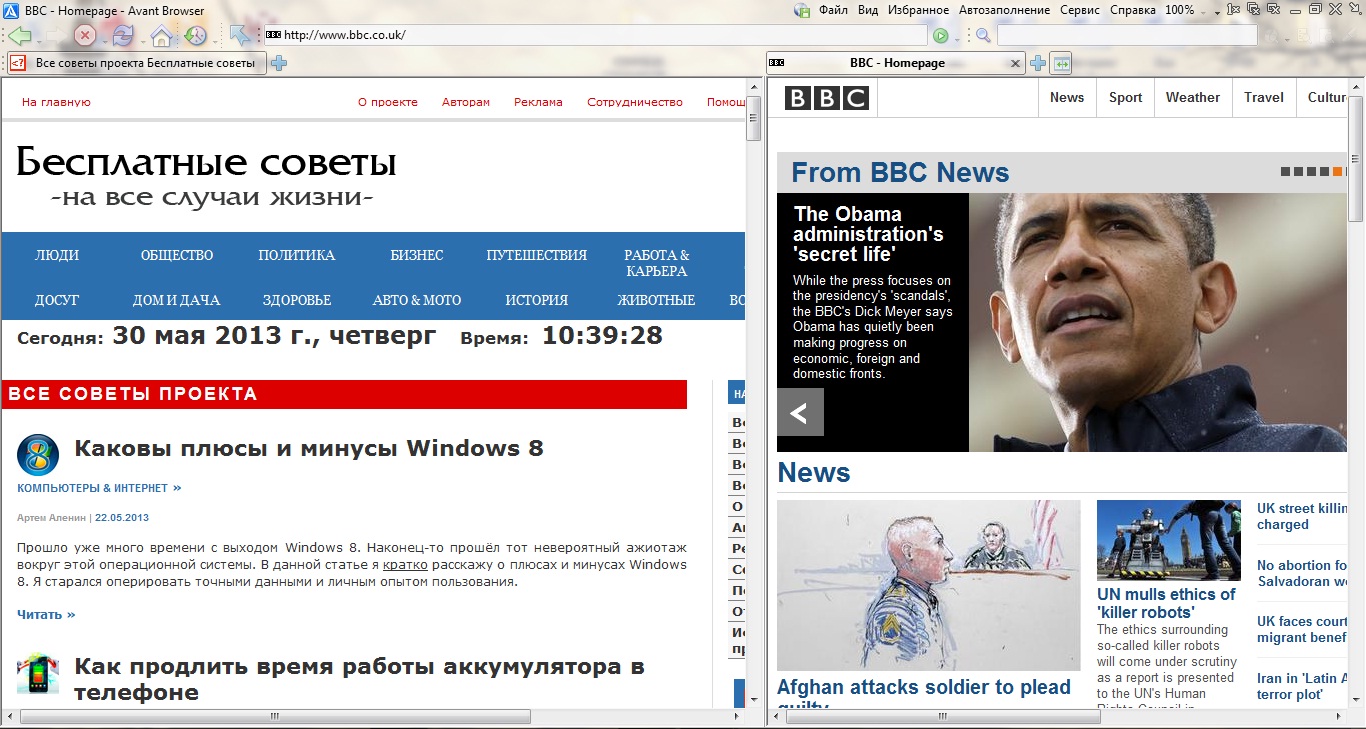Viewport: 1366px width, 729px height.
Task: Open the Сотрудничество link
Action: (635, 102)
